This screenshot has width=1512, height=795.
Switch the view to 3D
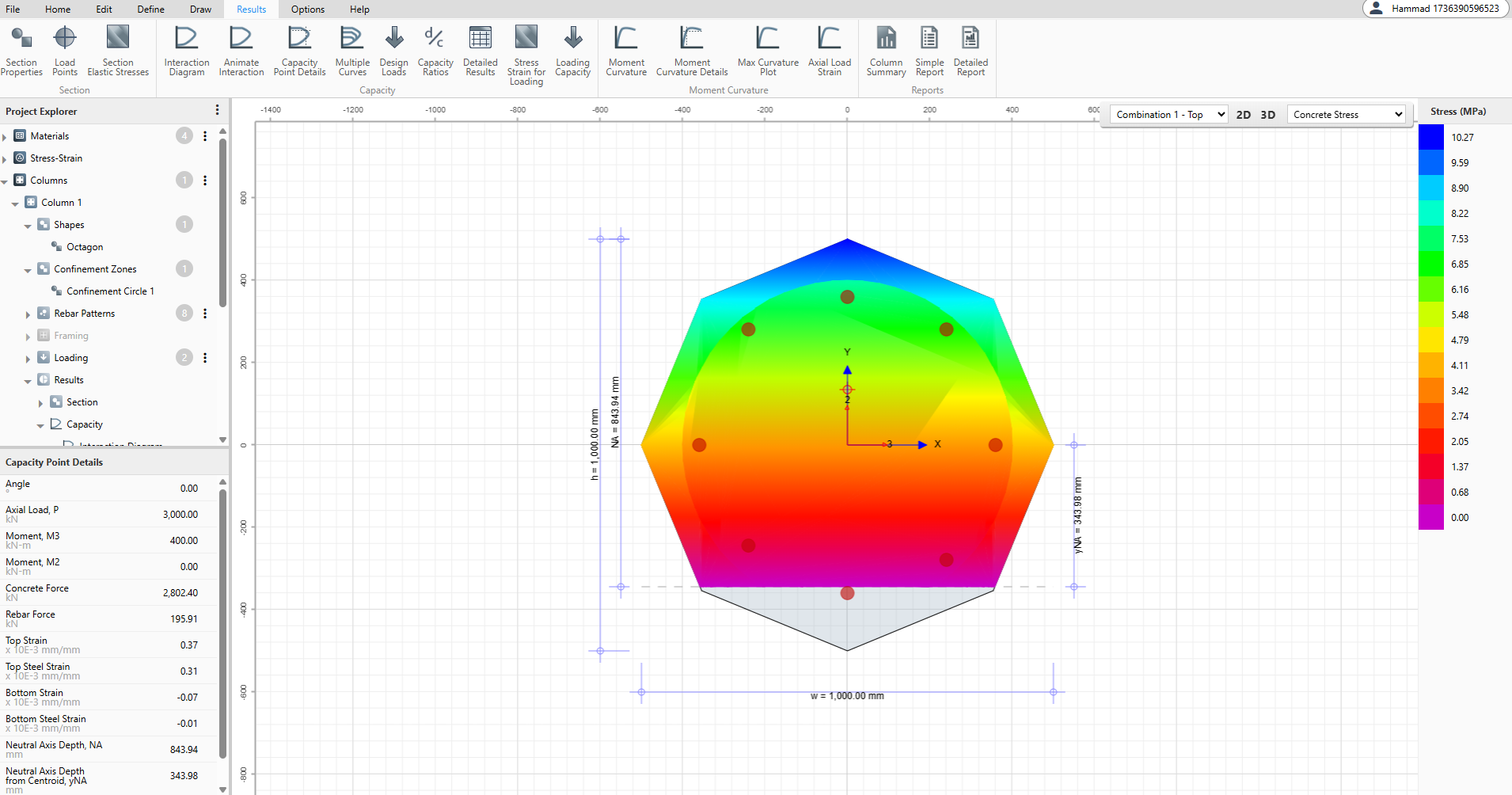pyautogui.click(x=1268, y=115)
